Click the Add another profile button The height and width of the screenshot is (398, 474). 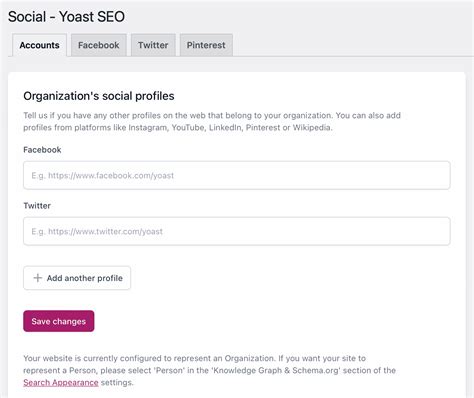click(77, 278)
